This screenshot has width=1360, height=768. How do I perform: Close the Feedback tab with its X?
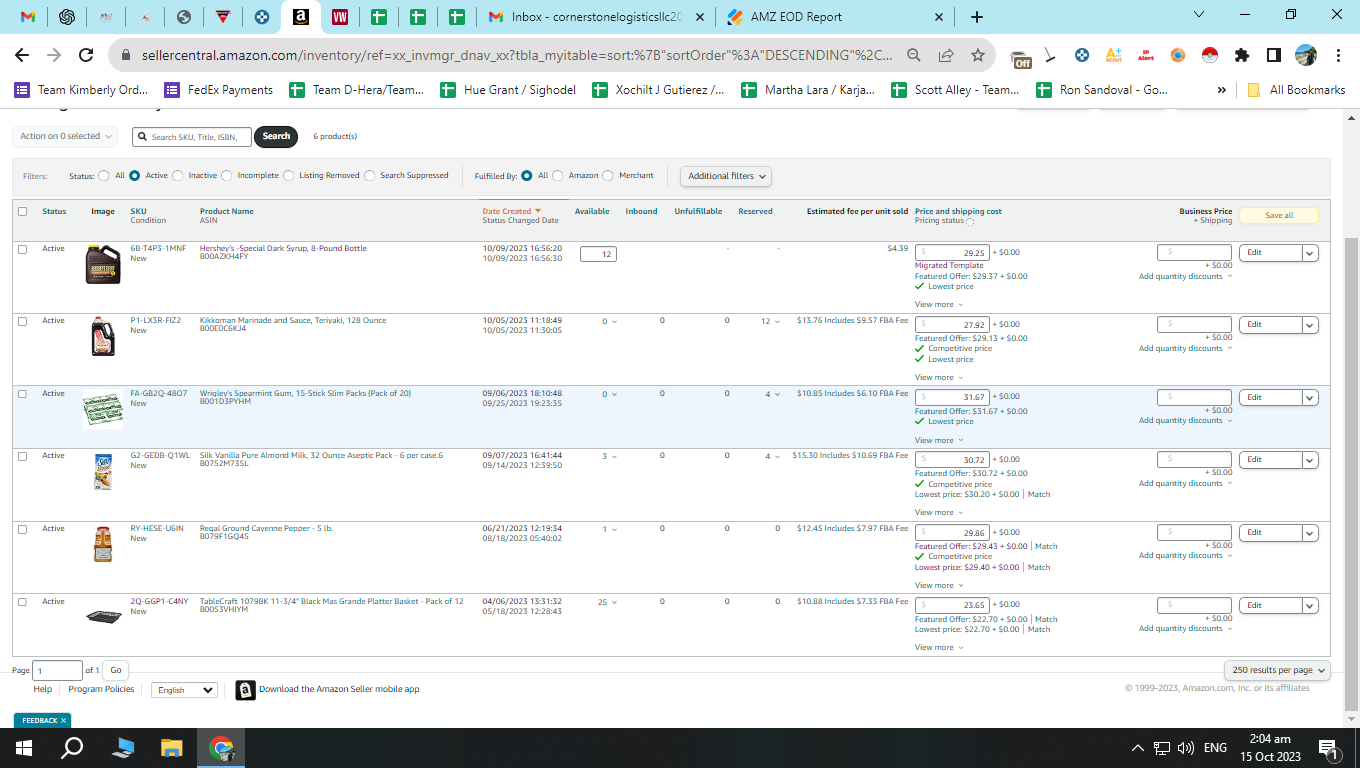(x=63, y=720)
